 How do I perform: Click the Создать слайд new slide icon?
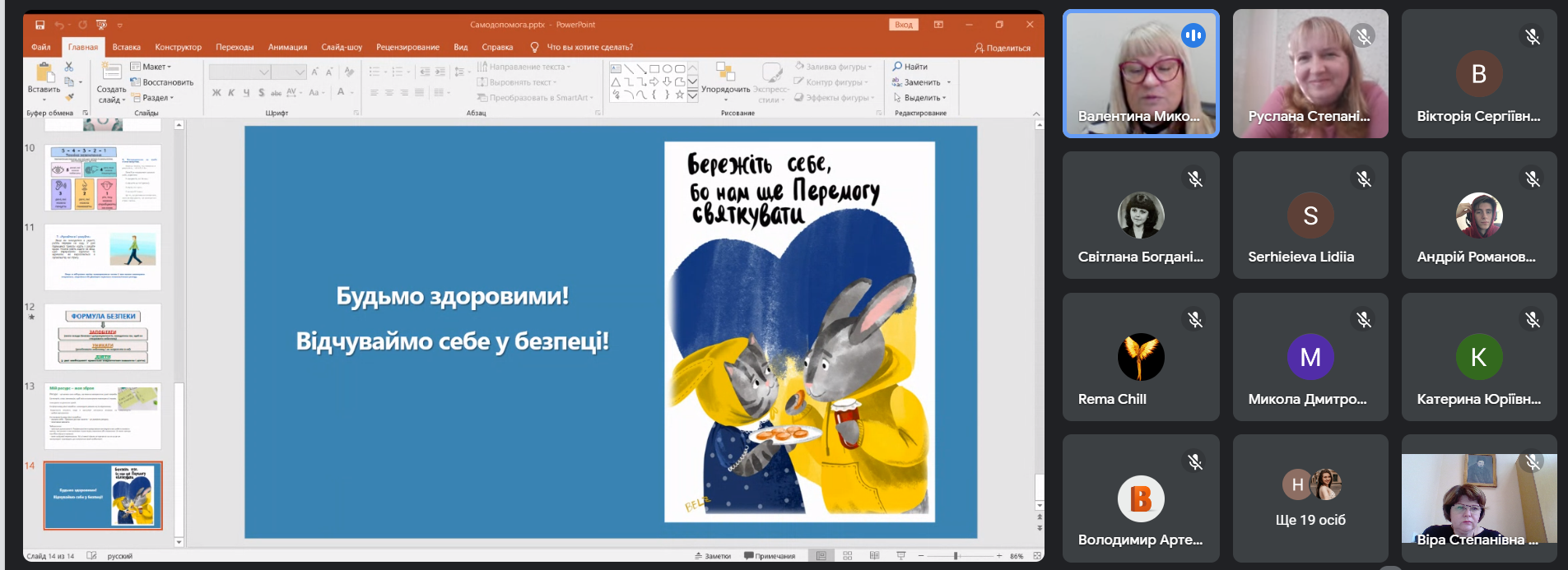pyautogui.click(x=111, y=72)
